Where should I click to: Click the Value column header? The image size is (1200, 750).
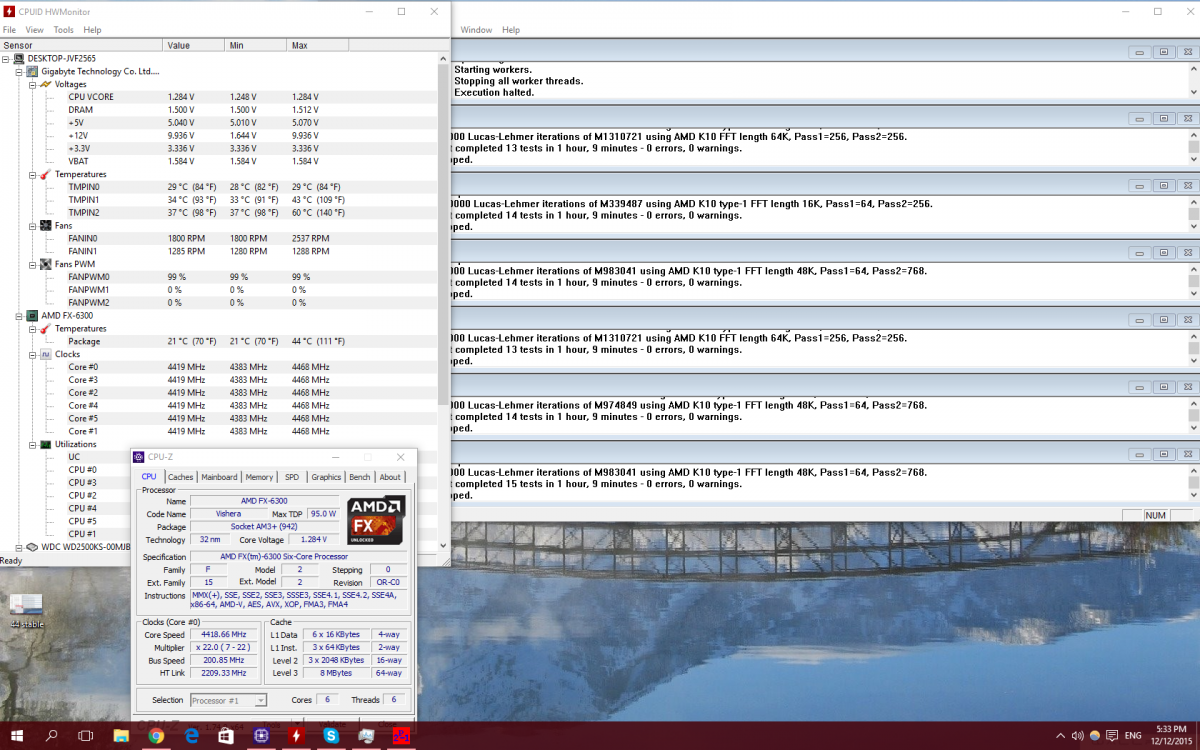[x=194, y=45]
